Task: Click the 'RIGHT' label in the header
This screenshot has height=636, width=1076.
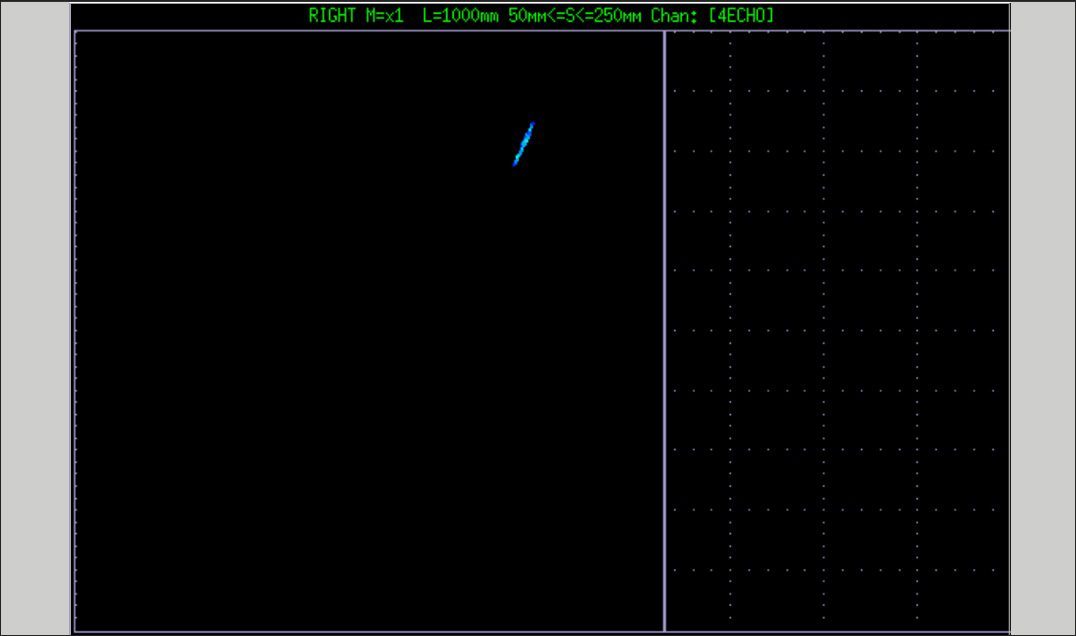Action: click(332, 16)
